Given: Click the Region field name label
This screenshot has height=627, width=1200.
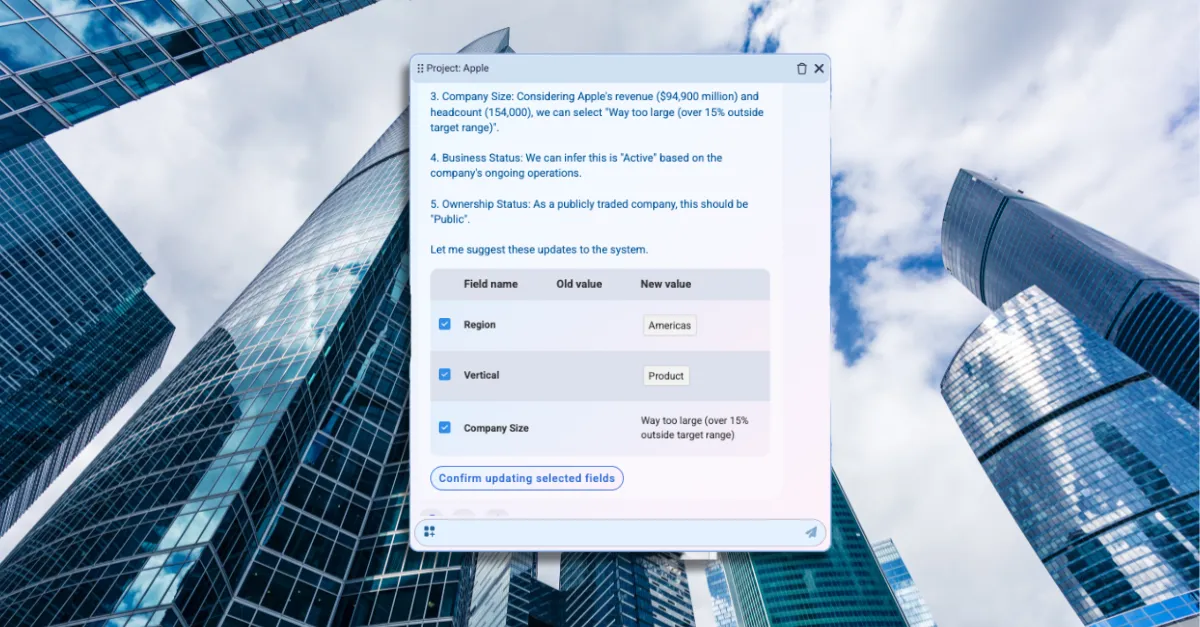Looking at the screenshot, I should coord(480,325).
